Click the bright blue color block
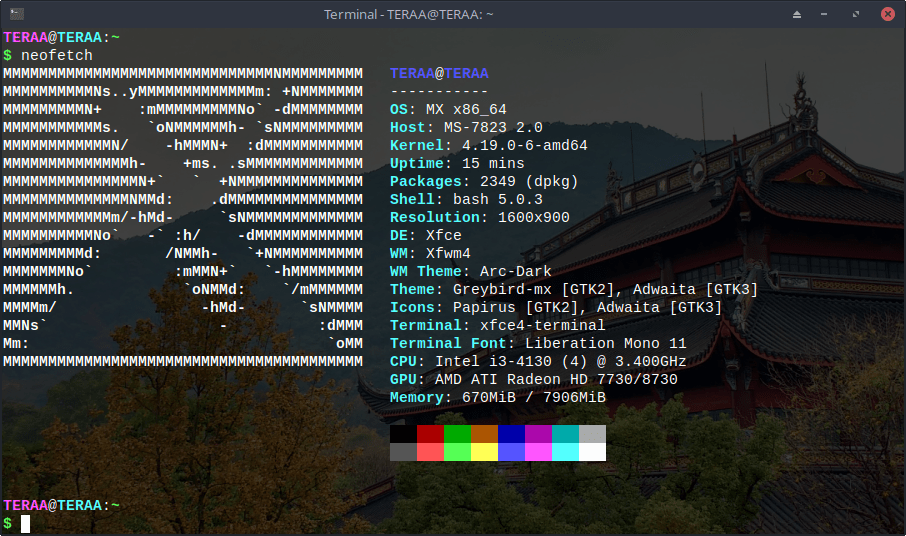This screenshot has height=536, width=906. pyautogui.click(x=511, y=452)
